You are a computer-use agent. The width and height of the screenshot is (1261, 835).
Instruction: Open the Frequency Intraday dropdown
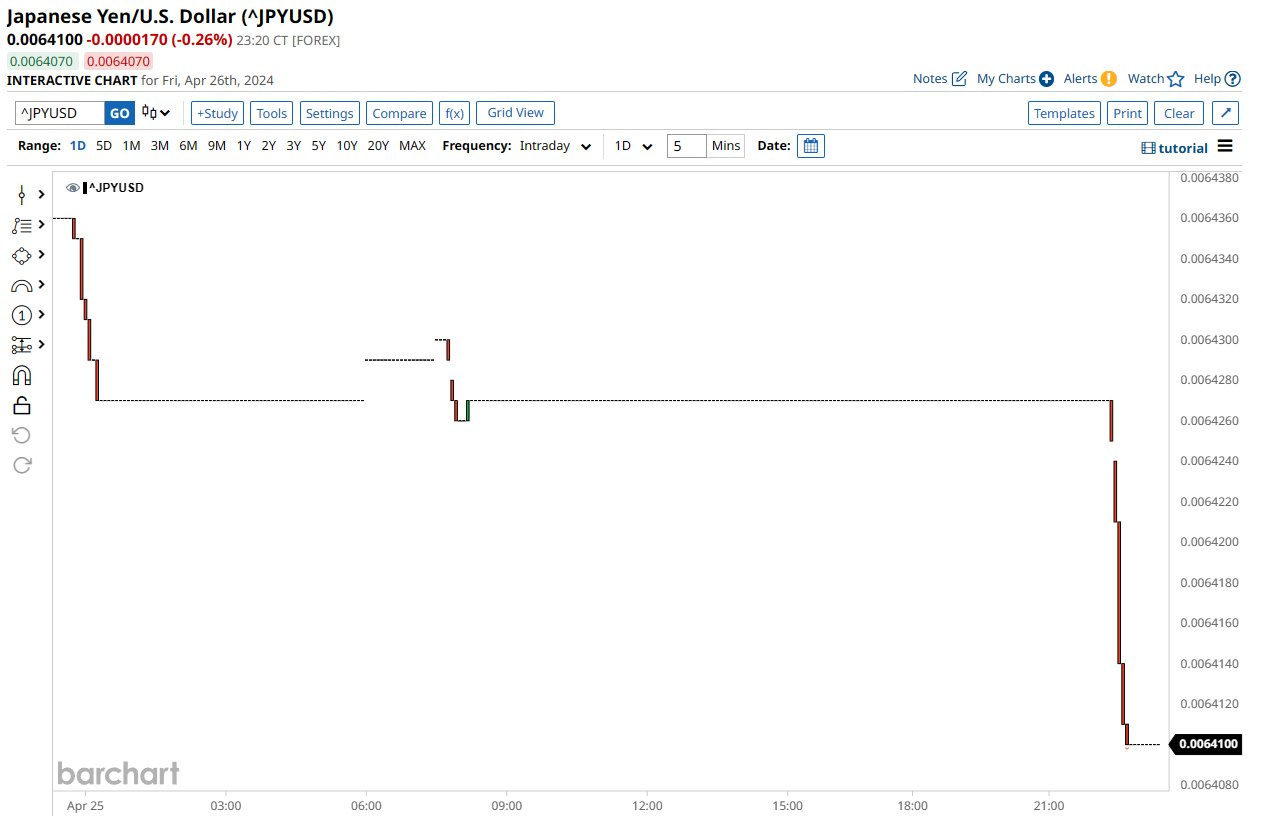(556, 146)
